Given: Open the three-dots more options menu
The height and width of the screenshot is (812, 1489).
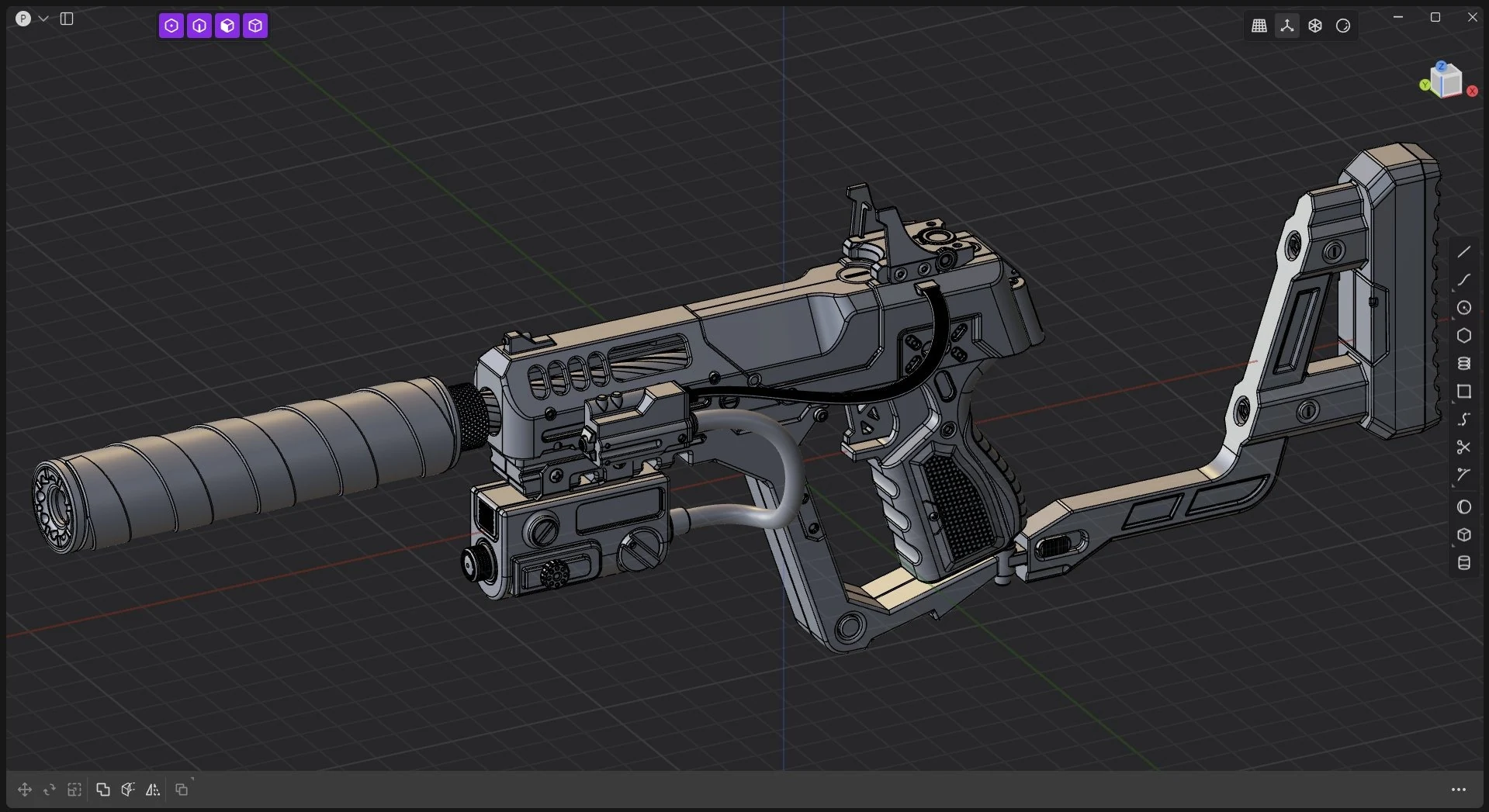Looking at the screenshot, I should tap(1459, 790).
